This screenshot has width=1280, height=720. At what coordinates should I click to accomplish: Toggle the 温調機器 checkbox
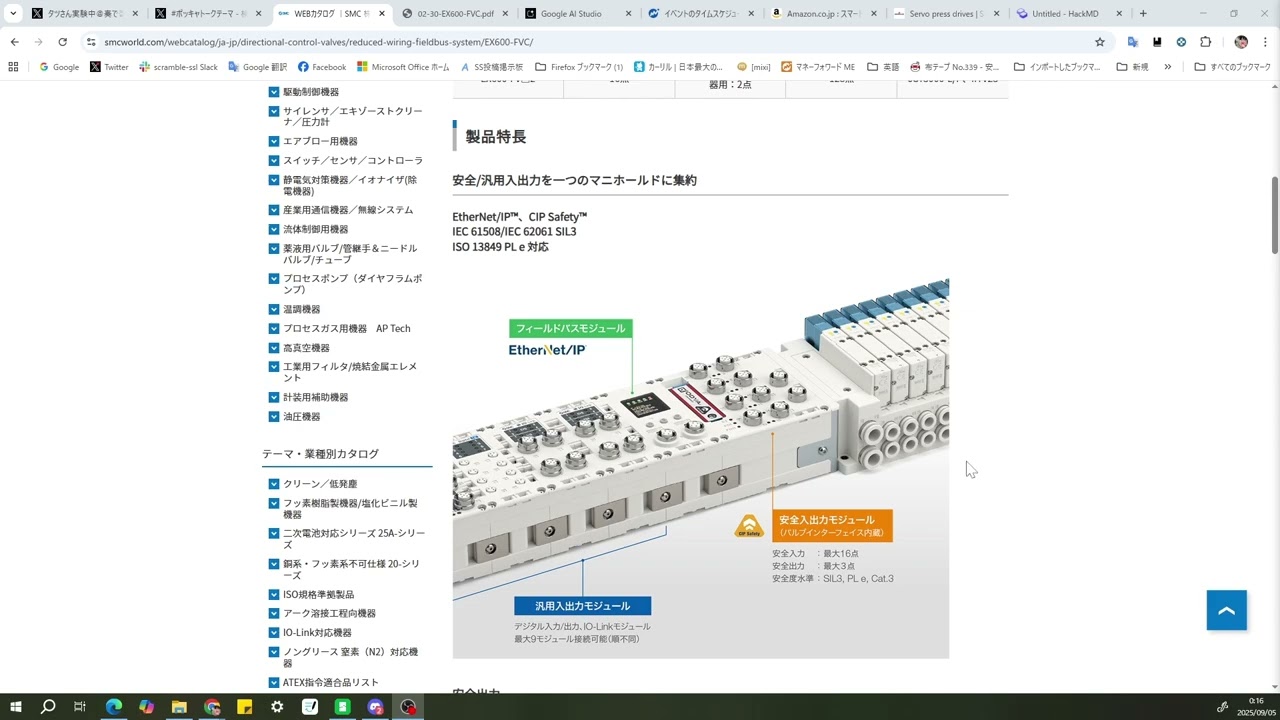pyautogui.click(x=274, y=309)
